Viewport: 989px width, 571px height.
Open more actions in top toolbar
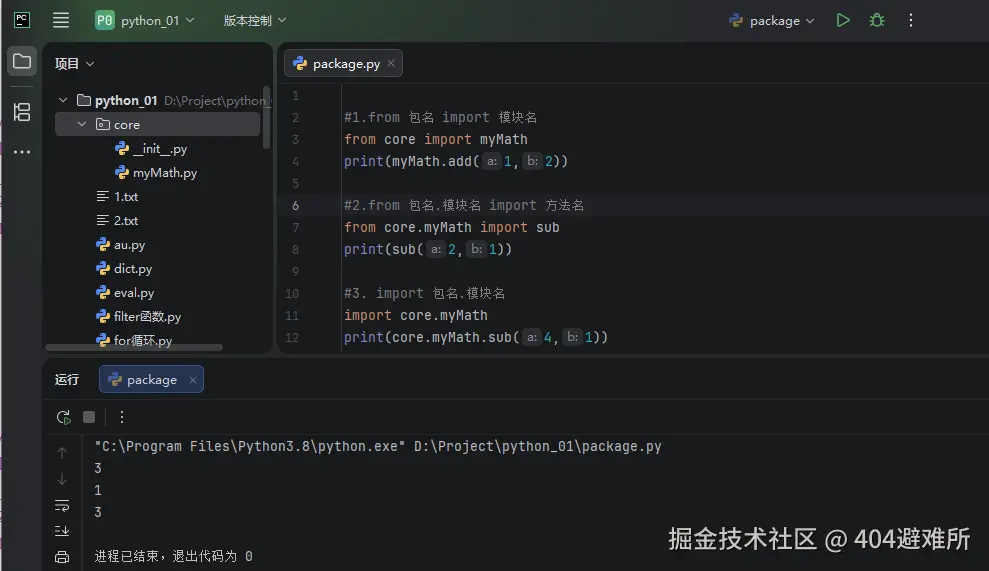[x=911, y=20]
